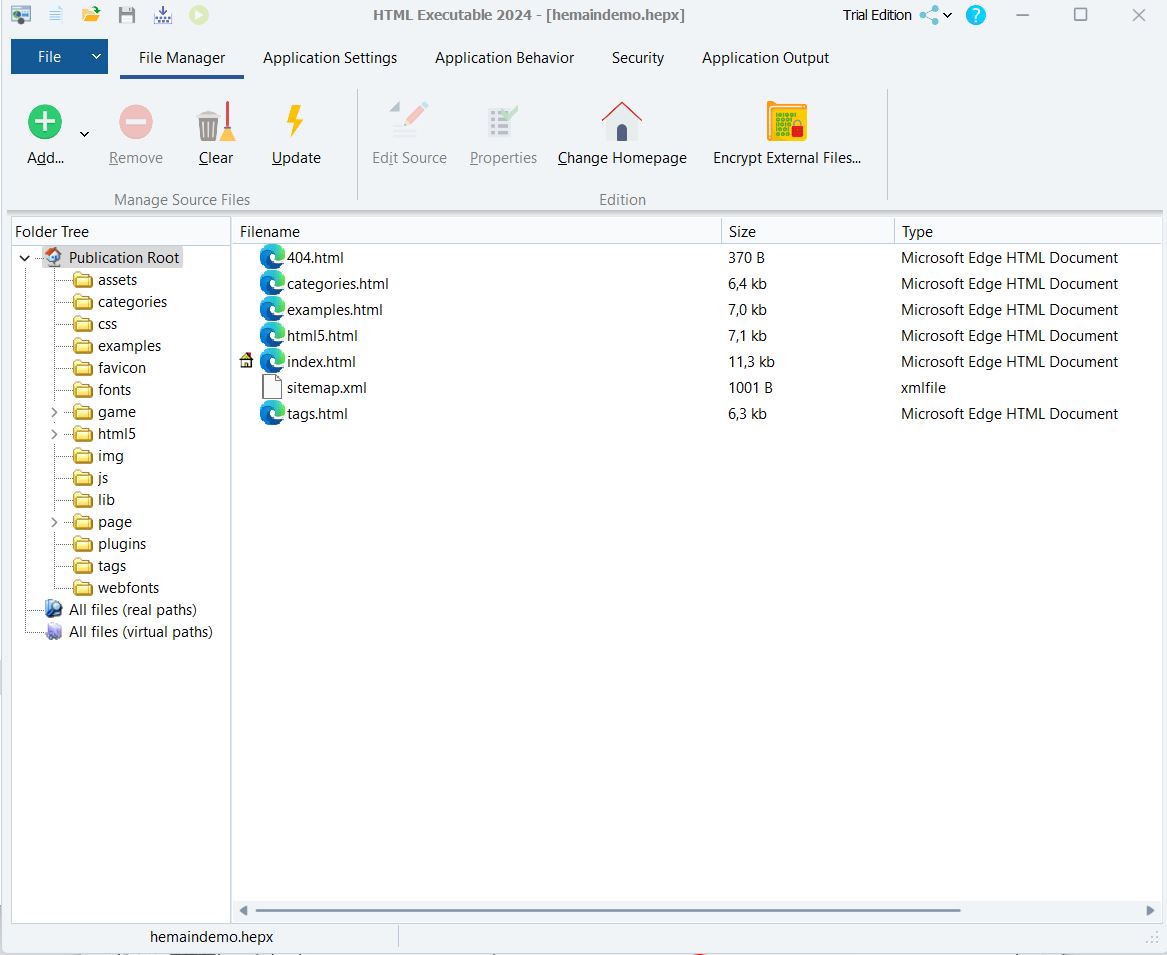Click the Properties toolbar button

click(503, 133)
